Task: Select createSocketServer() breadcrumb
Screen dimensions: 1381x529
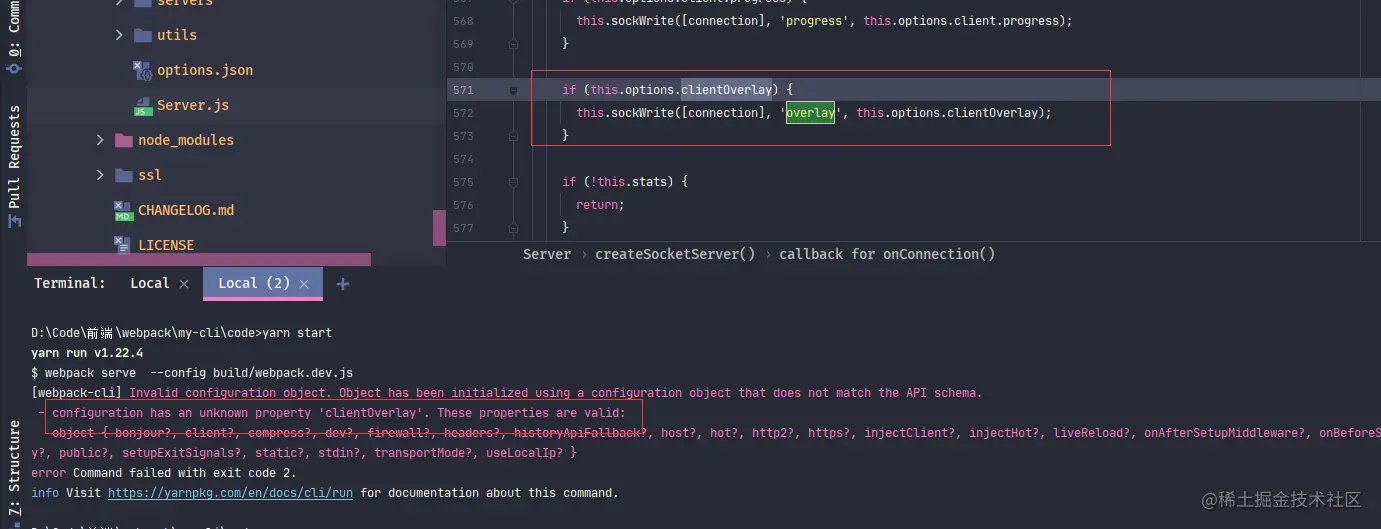Action: click(675, 254)
